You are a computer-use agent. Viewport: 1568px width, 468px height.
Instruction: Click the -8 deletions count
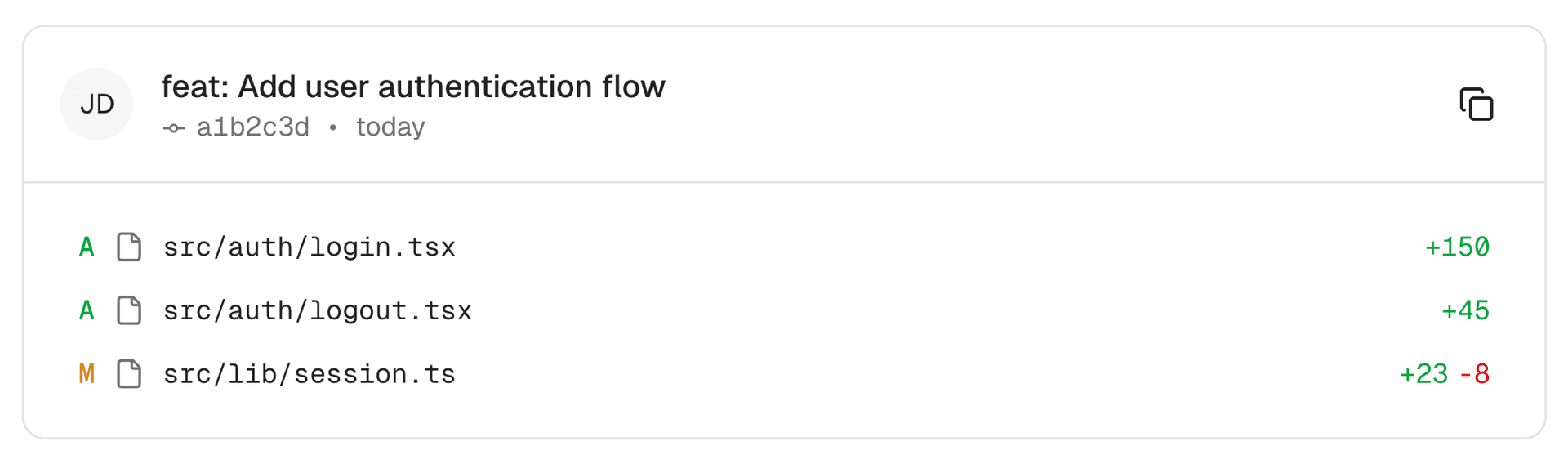[x=1475, y=374]
